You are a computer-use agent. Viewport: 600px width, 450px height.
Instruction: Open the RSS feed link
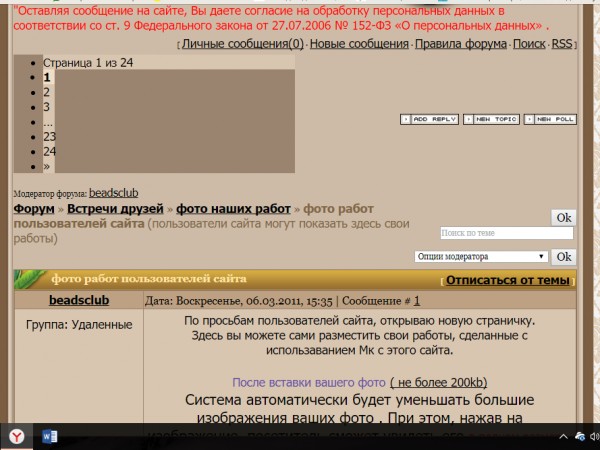pyautogui.click(x=562, y=44)
